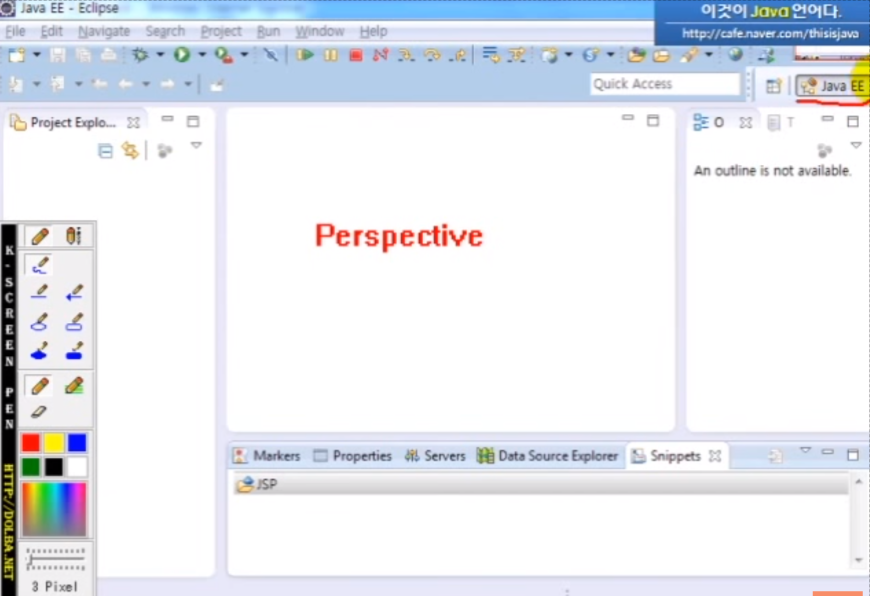Click the red Terminate stop icon

[356, 55]
